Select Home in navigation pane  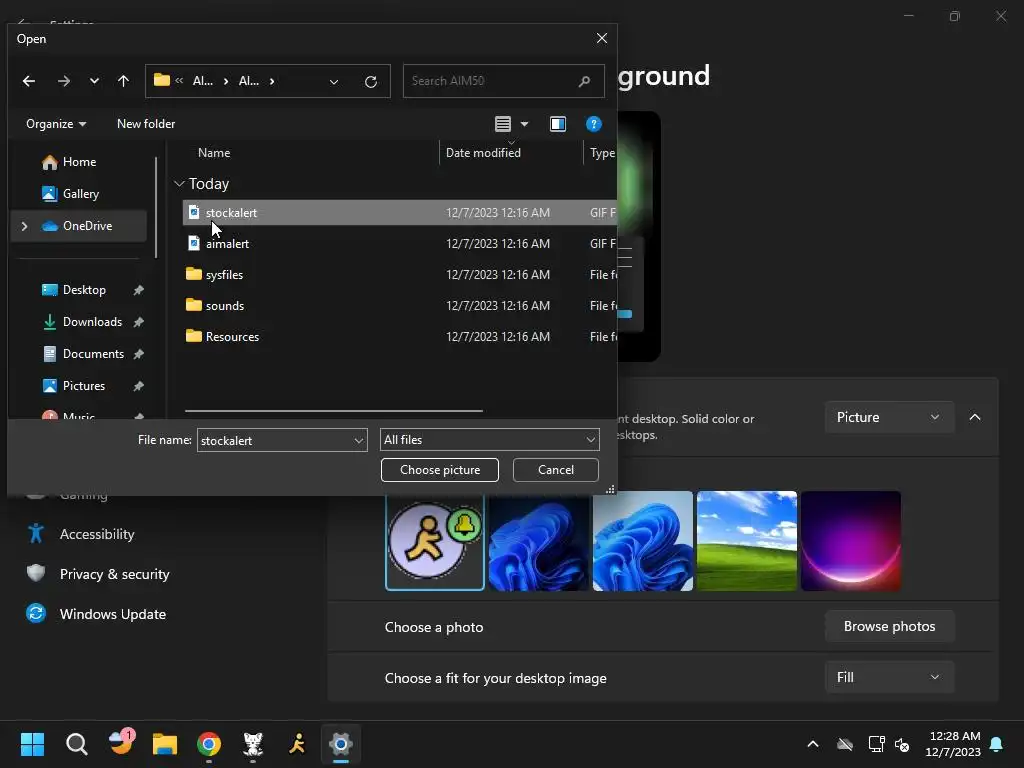pos(79,162)
